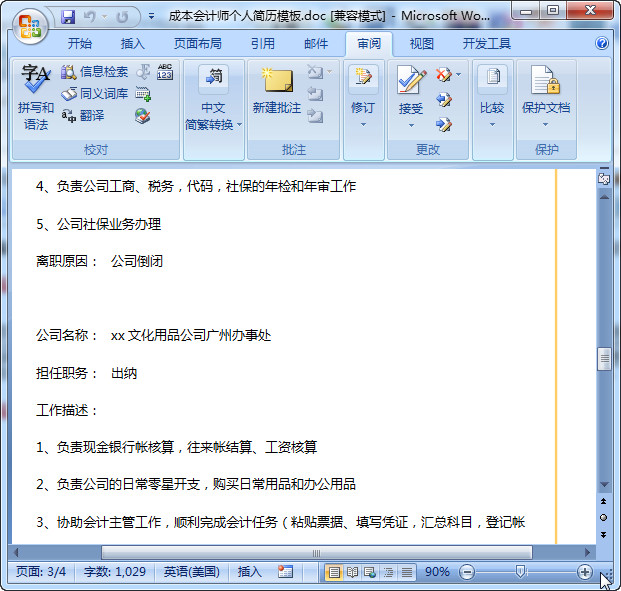The image size is (621, 591).
Task: Open the 修订 dropdown arrow
Action: coord(363,124)
